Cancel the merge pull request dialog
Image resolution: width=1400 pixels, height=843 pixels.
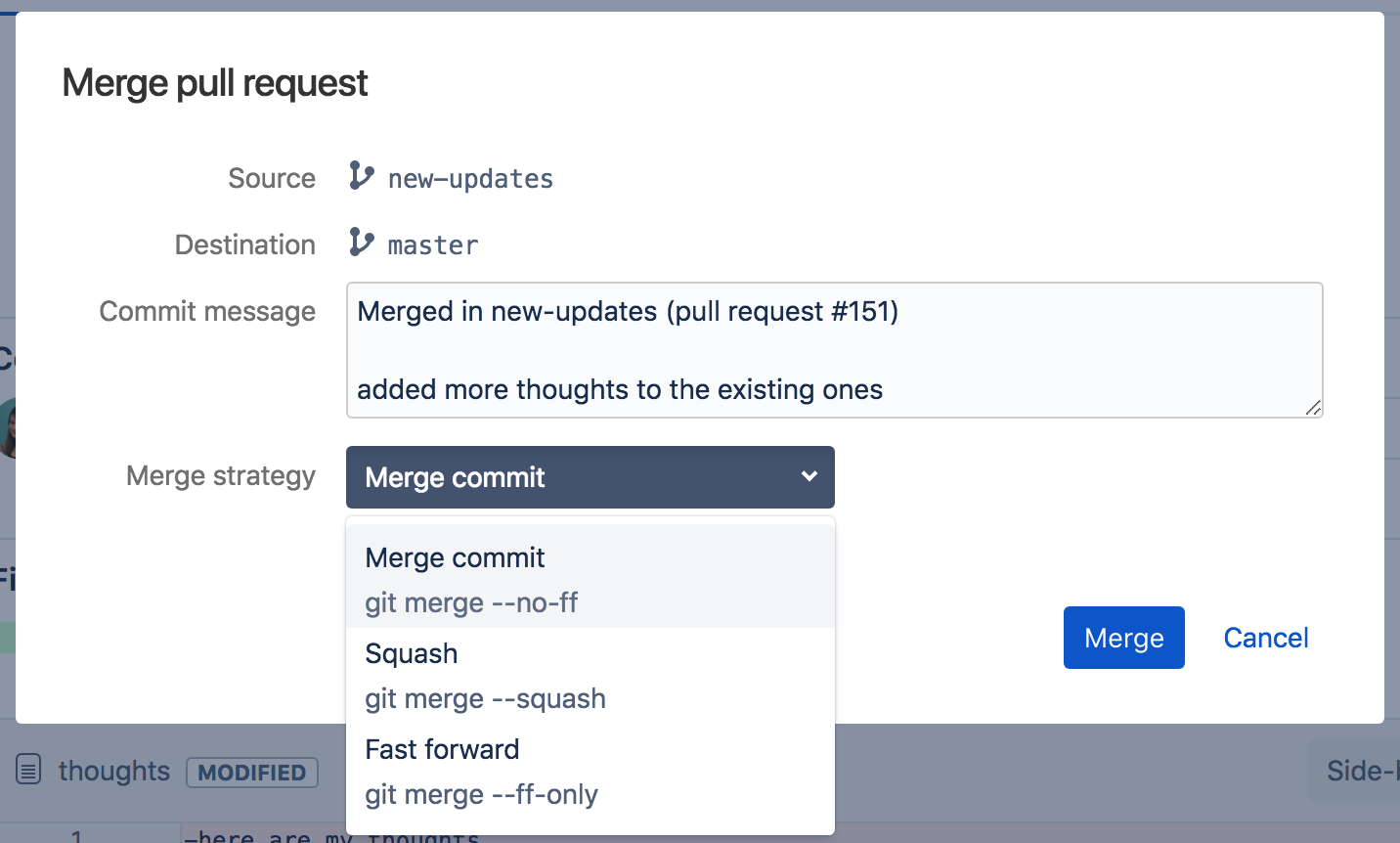[1266, 638]
